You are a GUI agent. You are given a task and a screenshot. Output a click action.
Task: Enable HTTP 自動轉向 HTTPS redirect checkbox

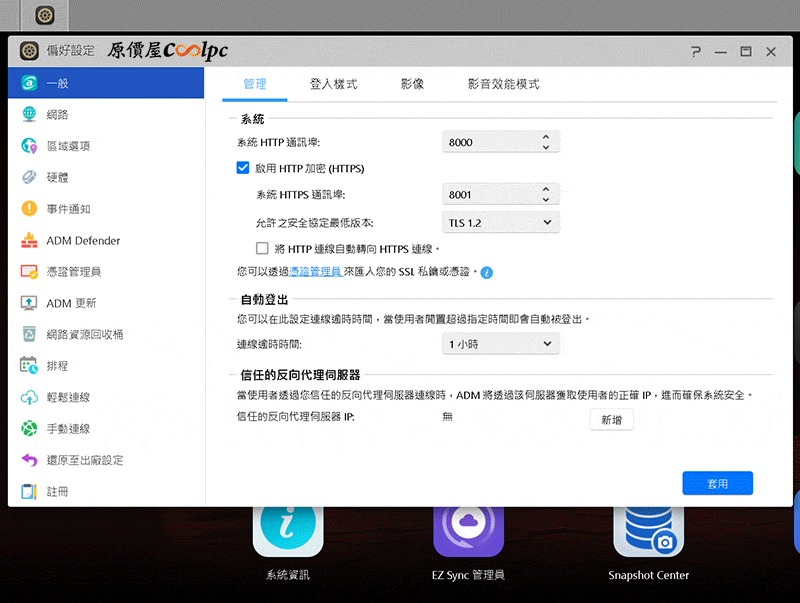click(262, 248)
